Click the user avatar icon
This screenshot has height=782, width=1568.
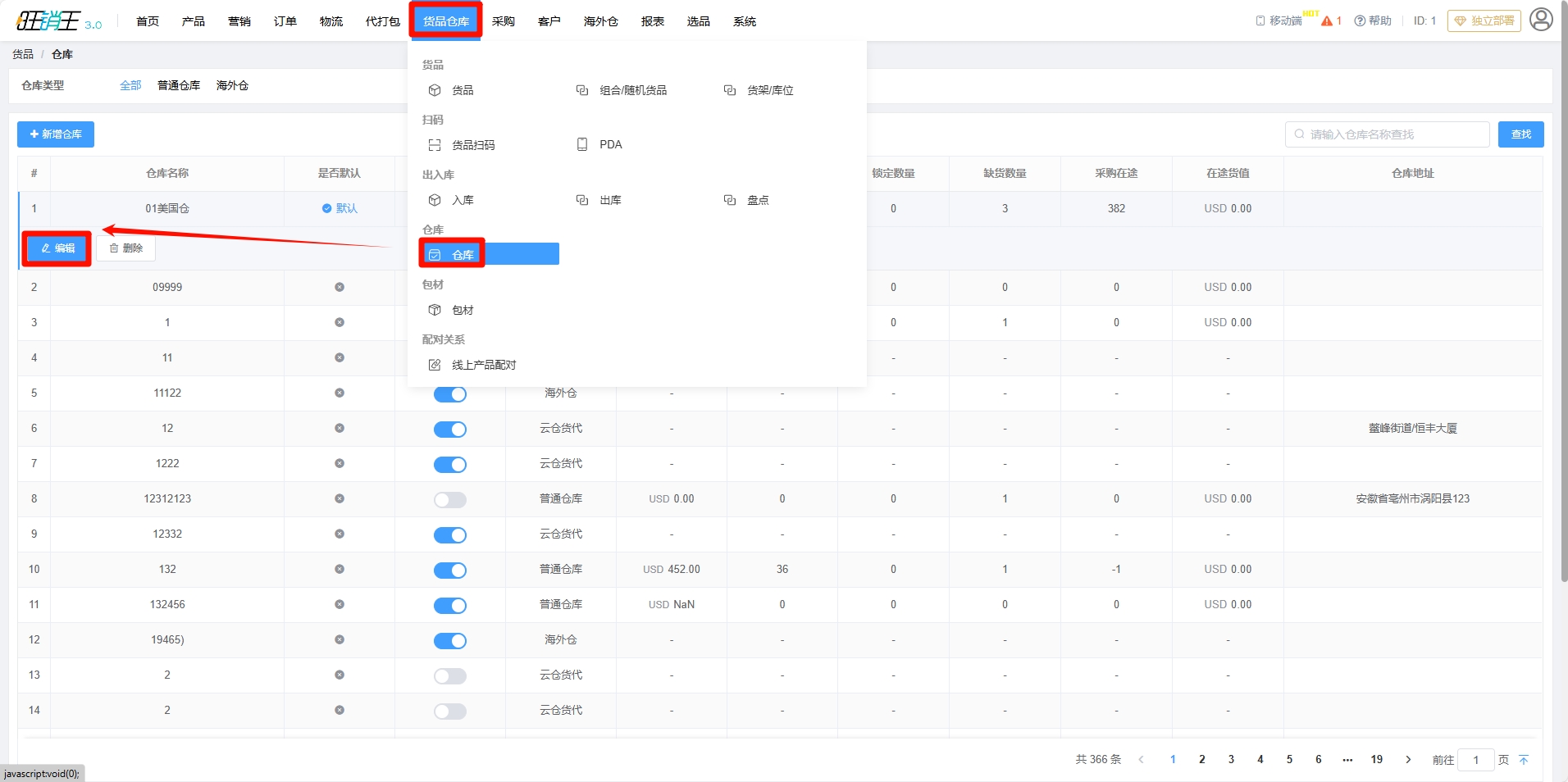tap(1541, 20)
